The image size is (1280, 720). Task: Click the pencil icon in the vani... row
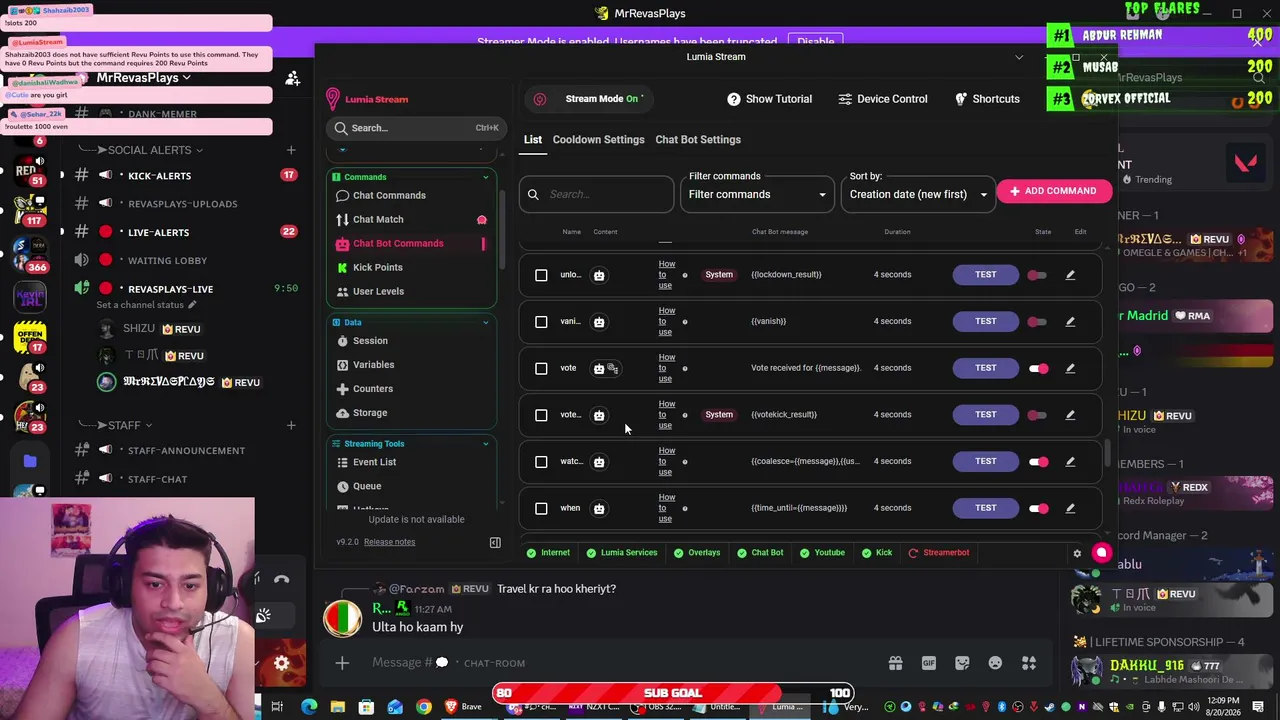pyautogui.click(x=1070, y=321)
